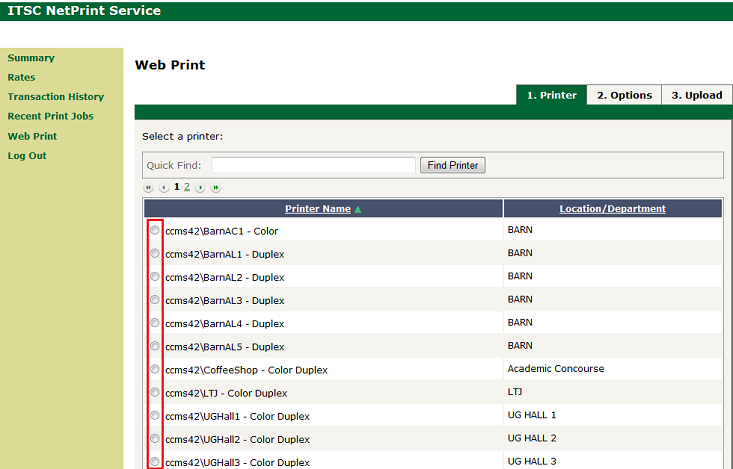Open Transaction History in sidebar
This screenshot has width=733, height=469.
55,97
